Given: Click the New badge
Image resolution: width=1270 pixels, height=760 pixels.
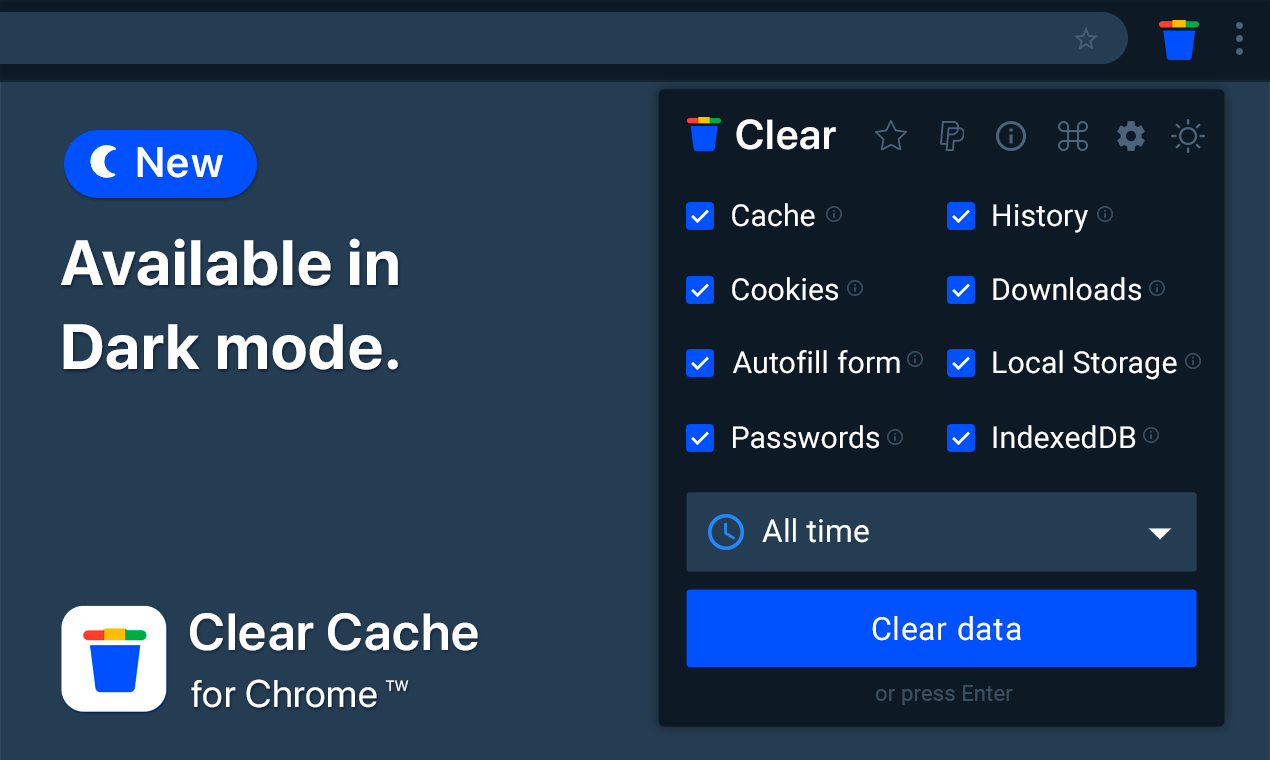Looking at the screenshot, I should (x=160, y=163).
